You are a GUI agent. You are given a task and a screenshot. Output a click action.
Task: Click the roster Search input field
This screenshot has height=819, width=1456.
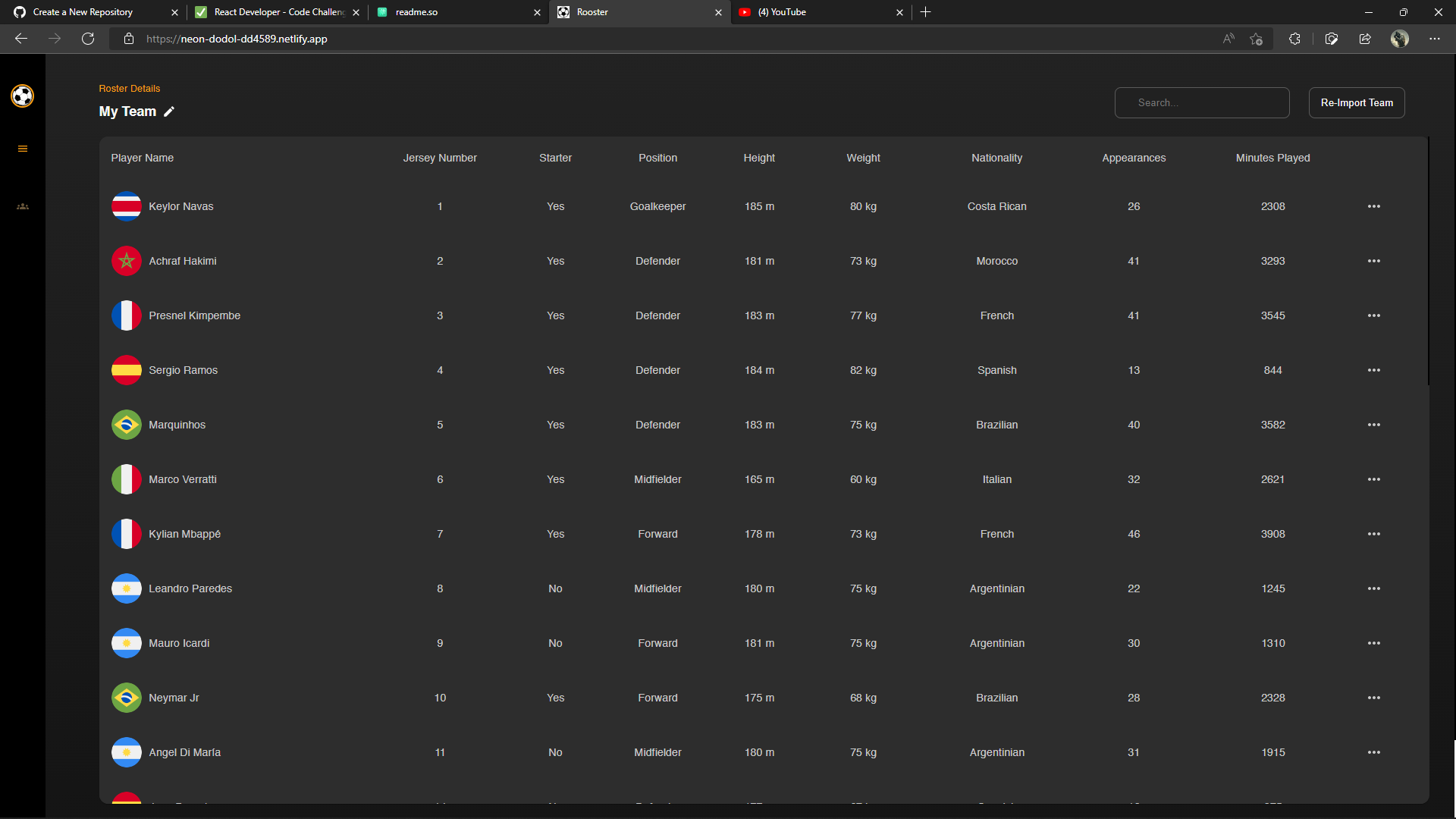1201,103
